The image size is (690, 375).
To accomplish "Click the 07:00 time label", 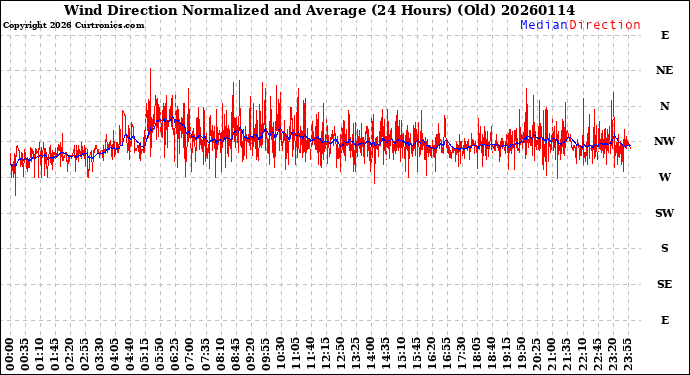I will pyautogui.click(x=190, y=354).
